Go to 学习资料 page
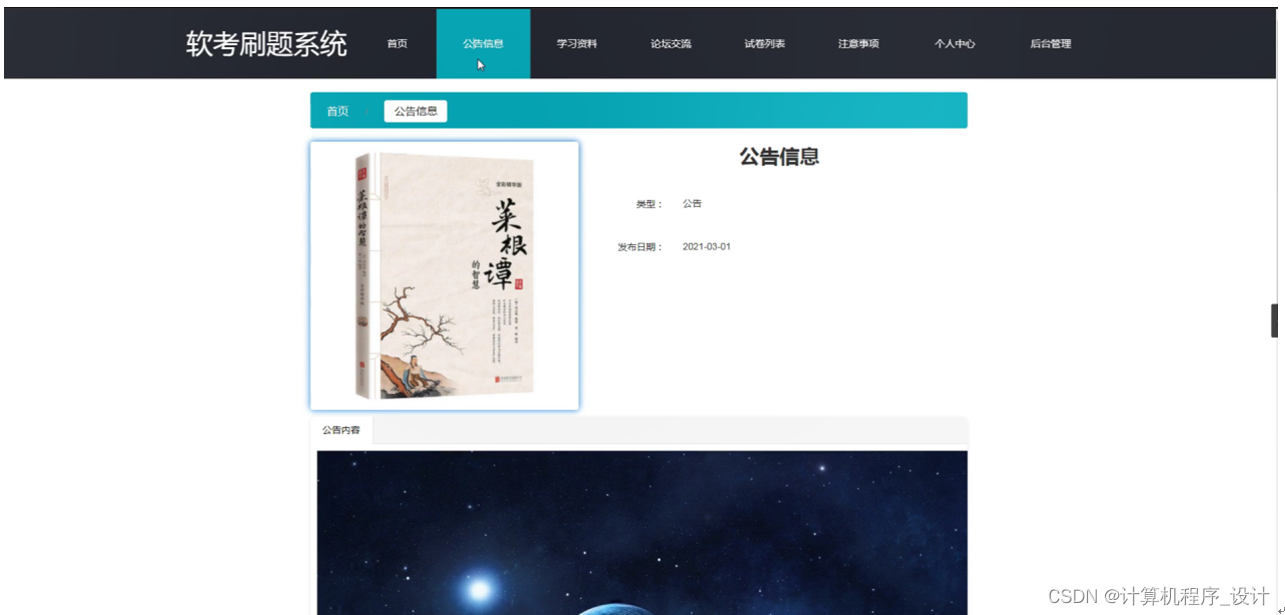 point(577,44)
